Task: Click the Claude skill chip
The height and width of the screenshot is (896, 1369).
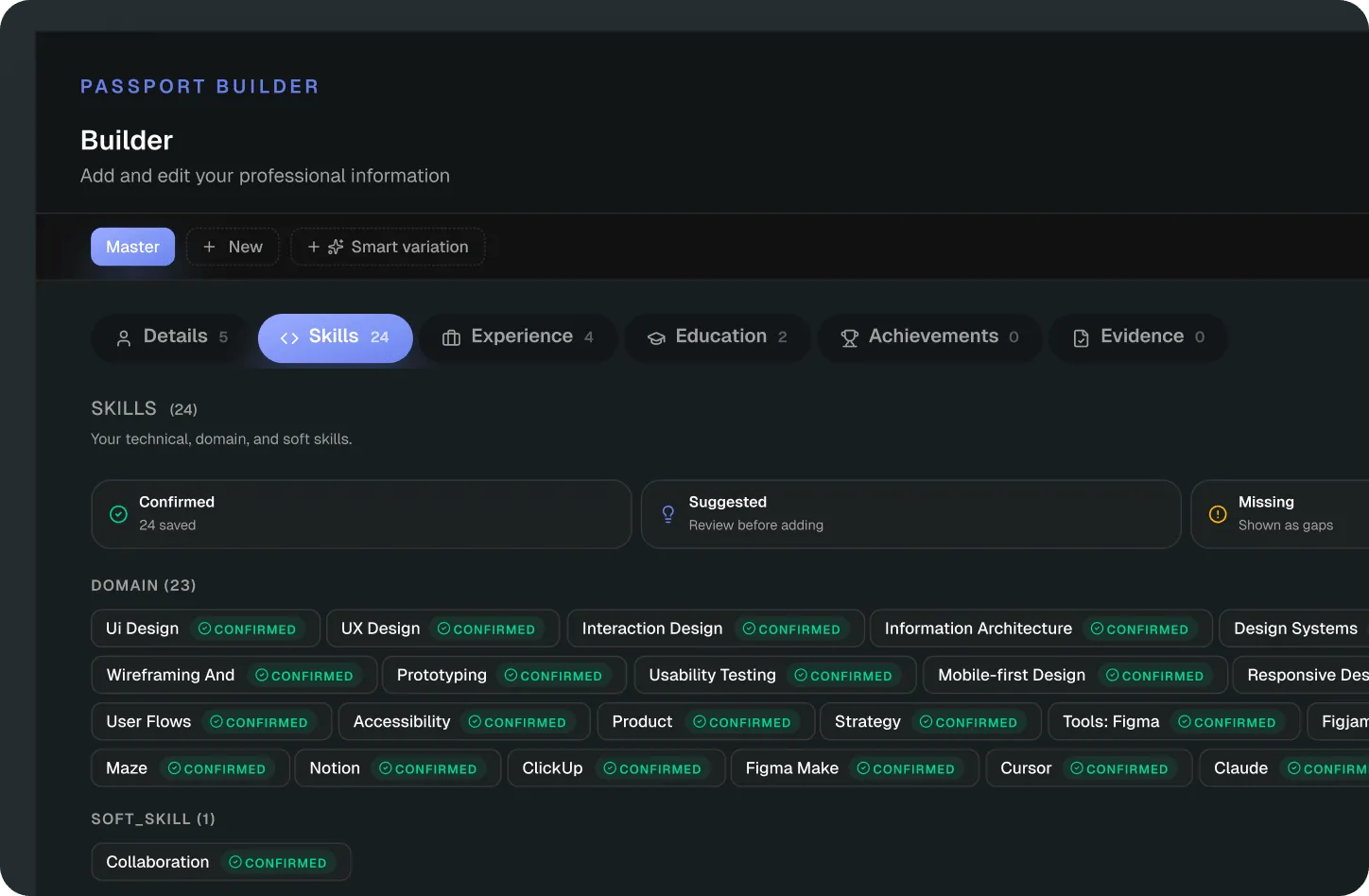Action: point(1284,768)
